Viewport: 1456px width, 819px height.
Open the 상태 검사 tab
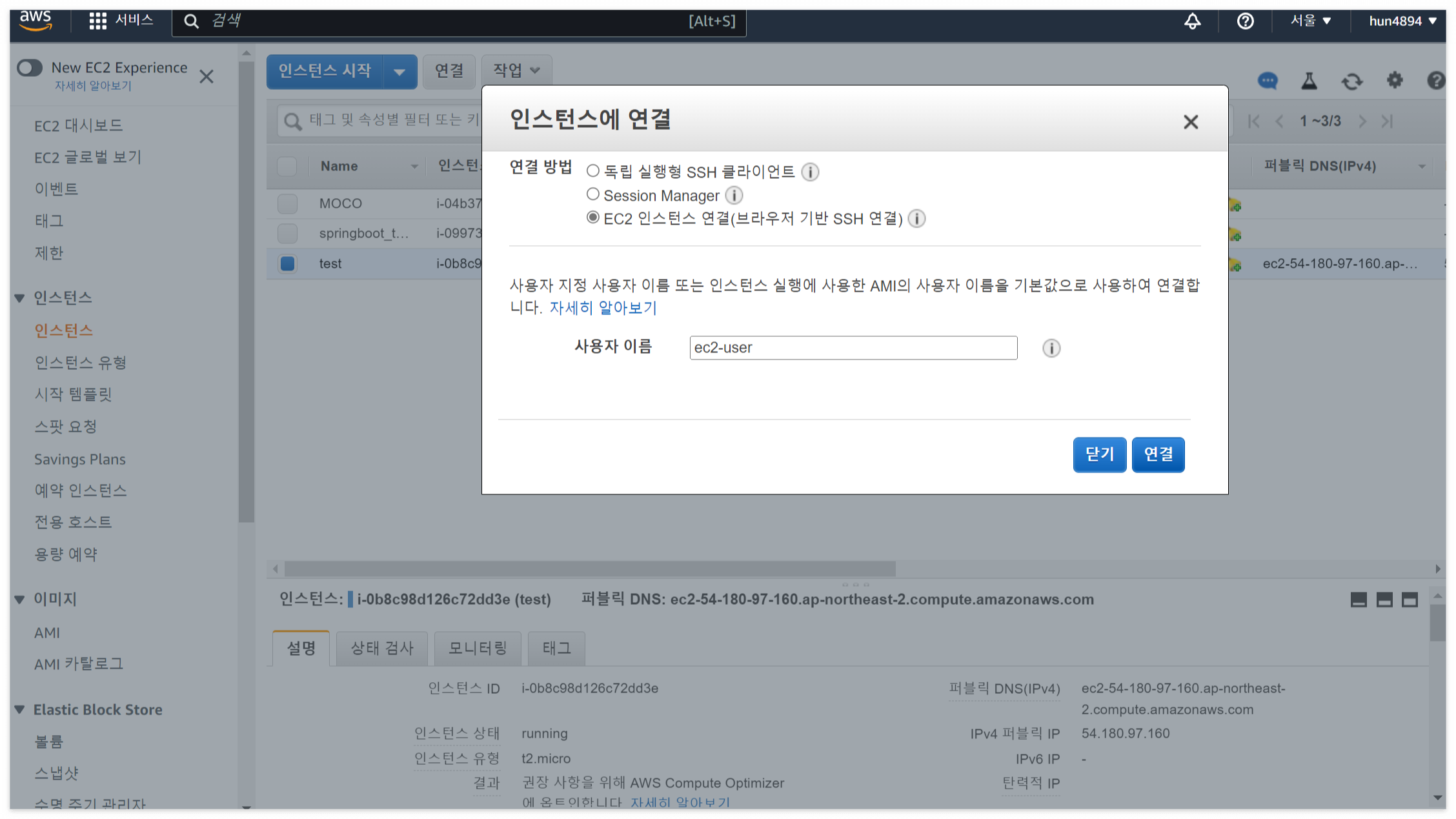[381, 648]
